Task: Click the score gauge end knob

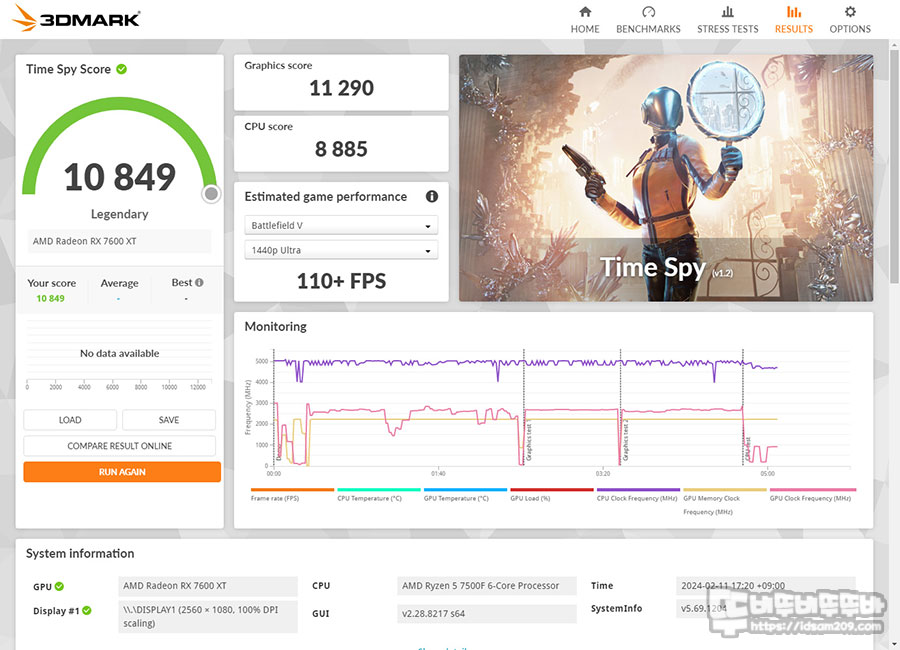Action: 211,194
